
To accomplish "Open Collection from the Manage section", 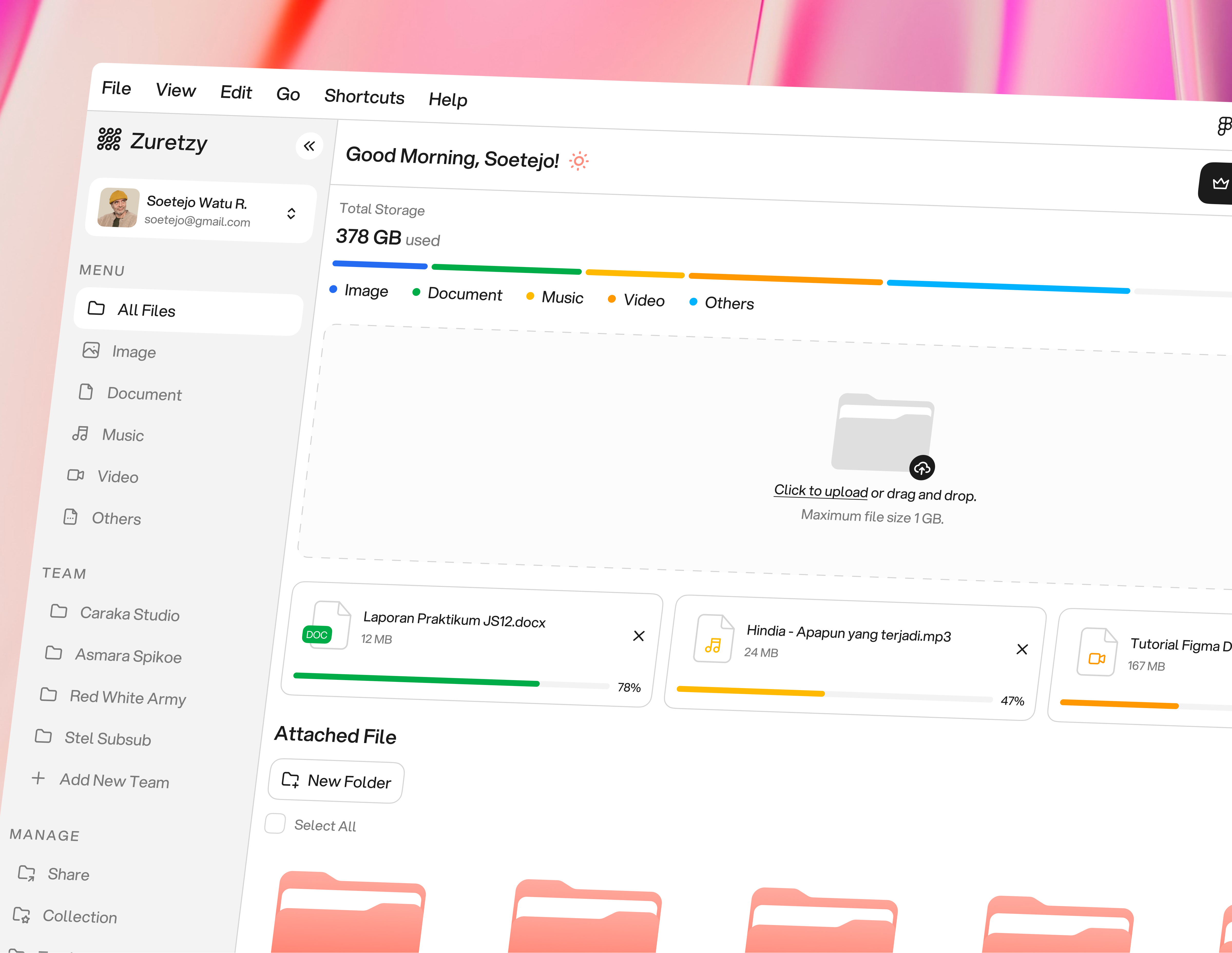I will tap(80, 917).
